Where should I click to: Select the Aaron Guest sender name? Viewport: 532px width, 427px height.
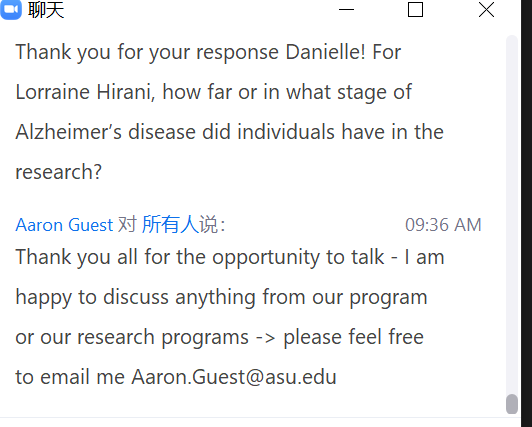tap(64, 225)
